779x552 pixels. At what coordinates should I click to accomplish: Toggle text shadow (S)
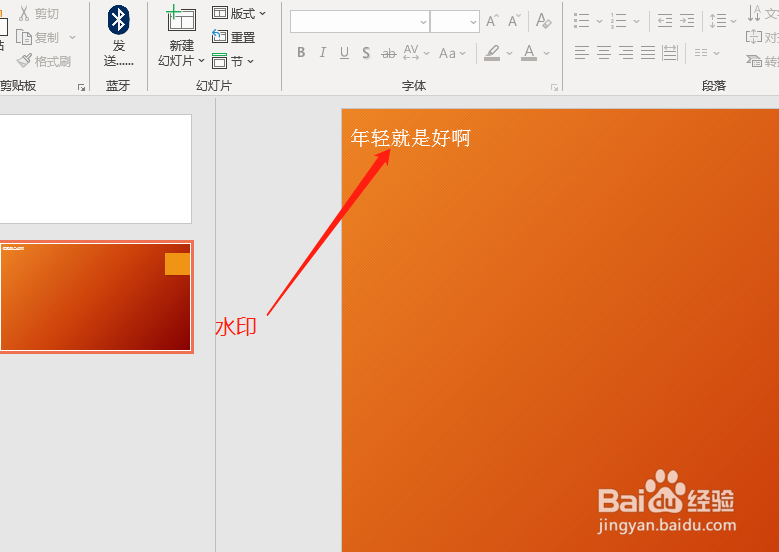point(366,53)
